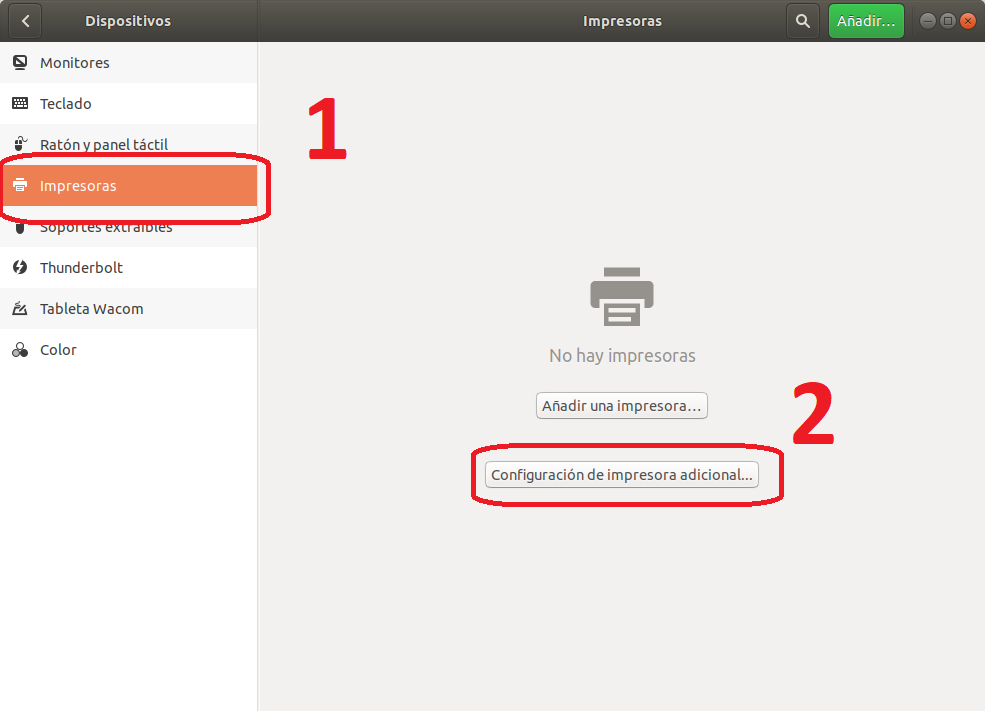Click the Monitores display icon
This screenshot has width=985, height=711.
pyautogui.click(x=20, y=62)
